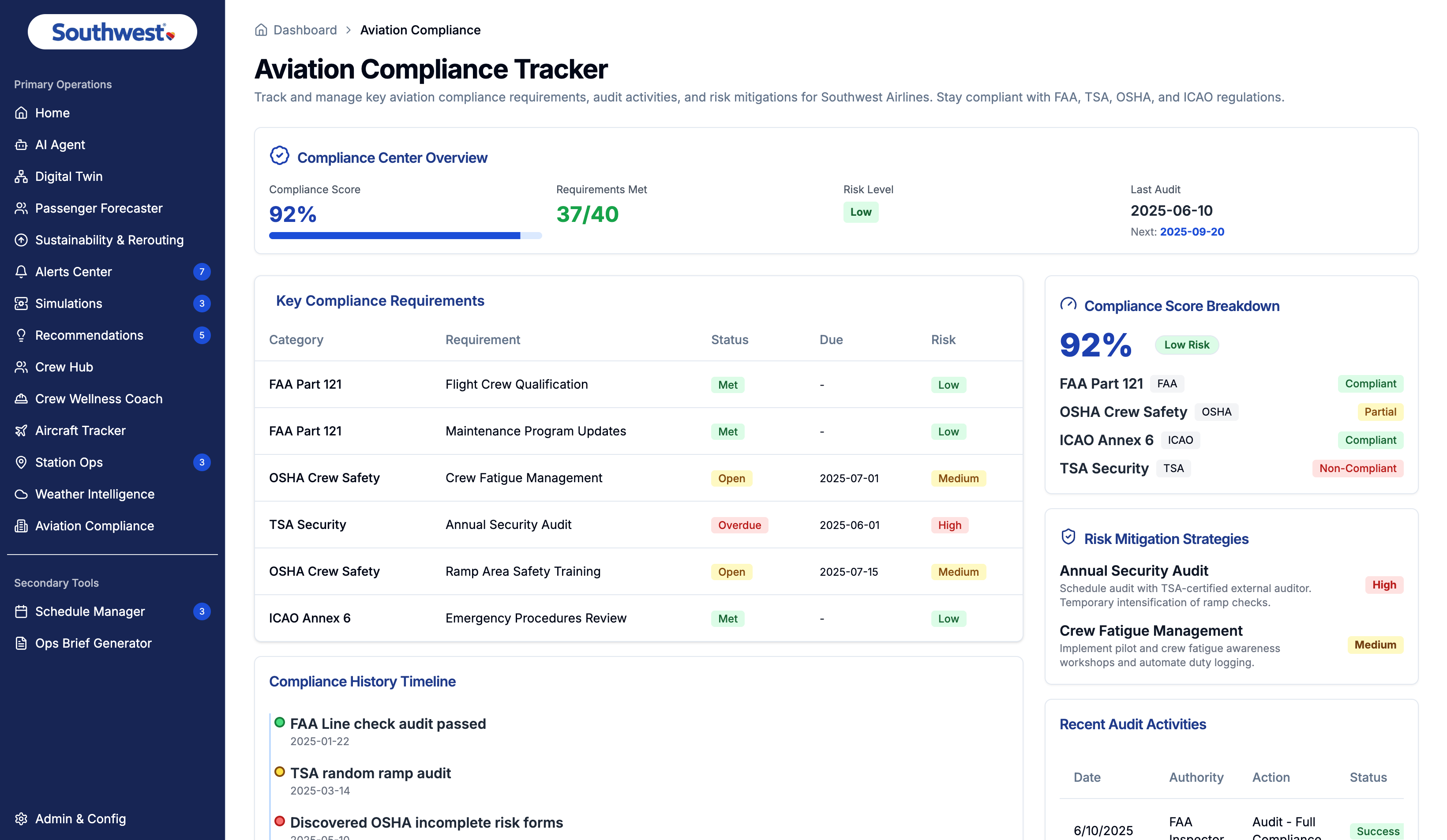Click the Alerts Center badge showing 7
Image resolution: width=1447 pixels, height=840 pixels.
[202, 272]
